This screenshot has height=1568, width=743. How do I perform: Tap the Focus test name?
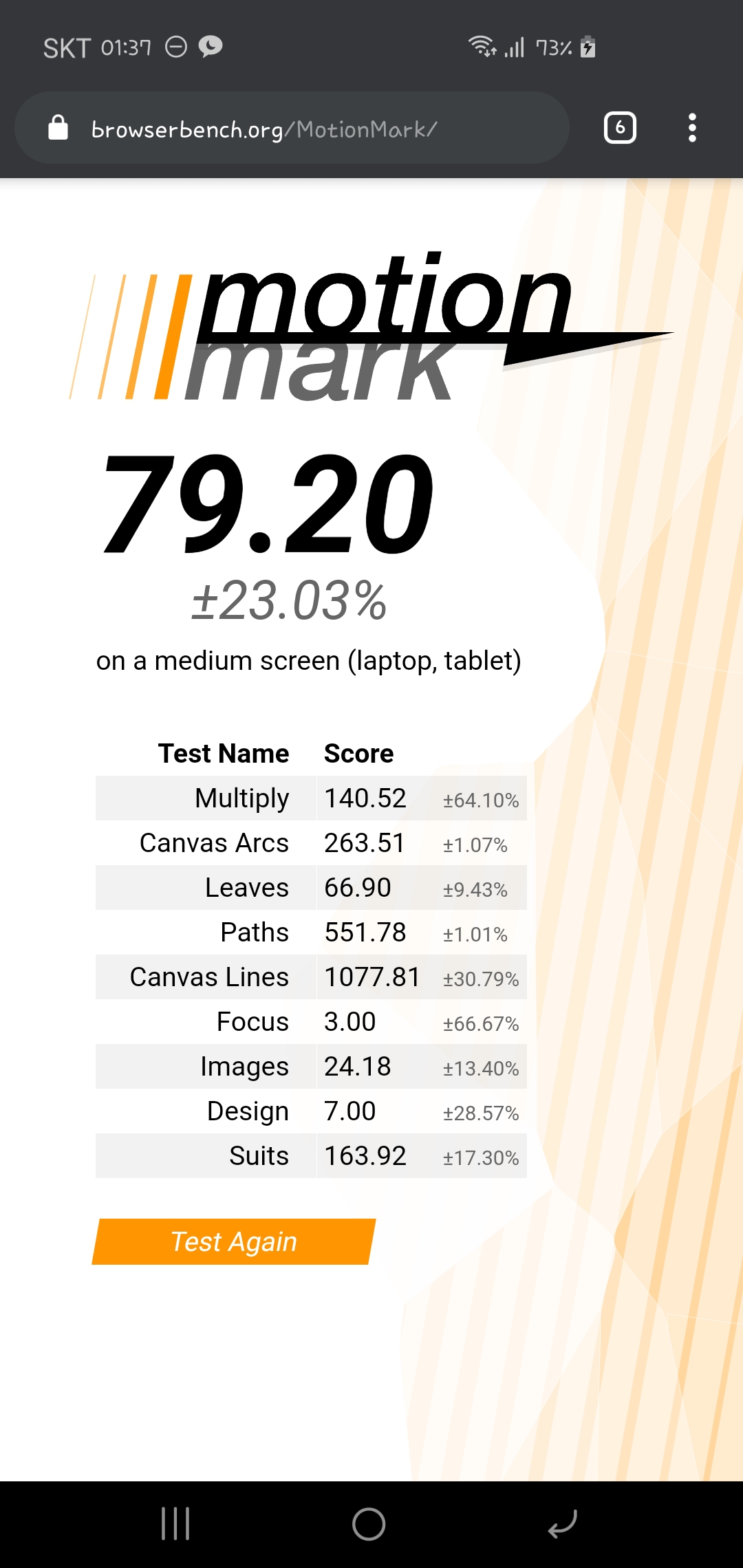pos(252,1022)
